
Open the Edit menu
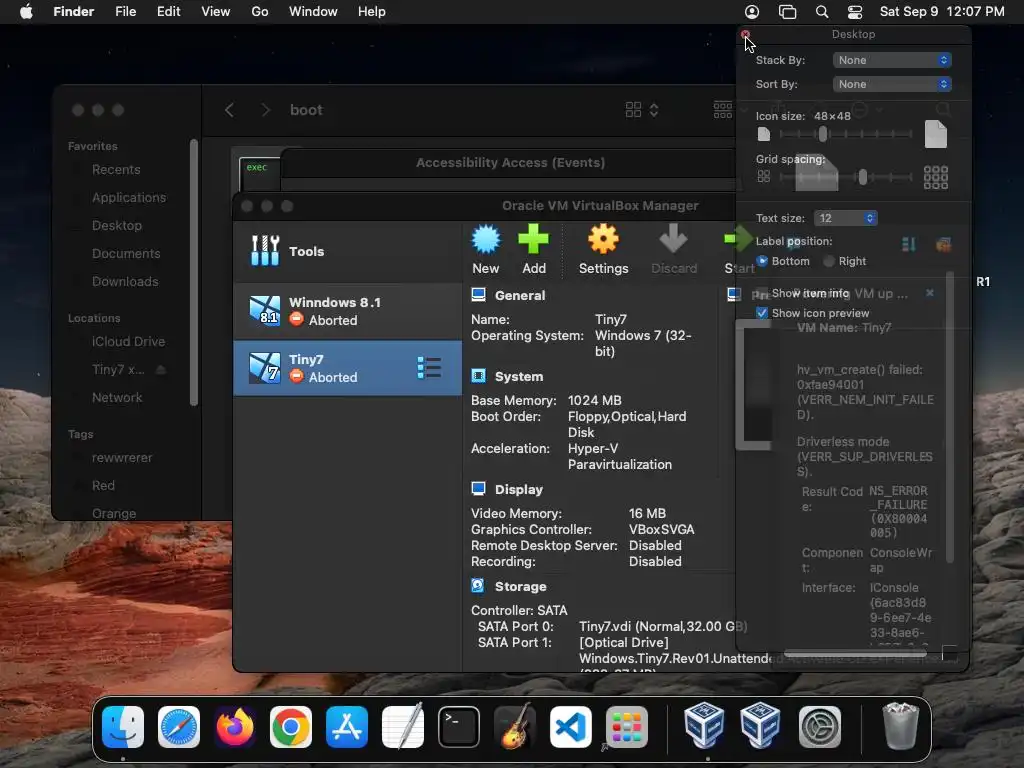pos(168,12)
